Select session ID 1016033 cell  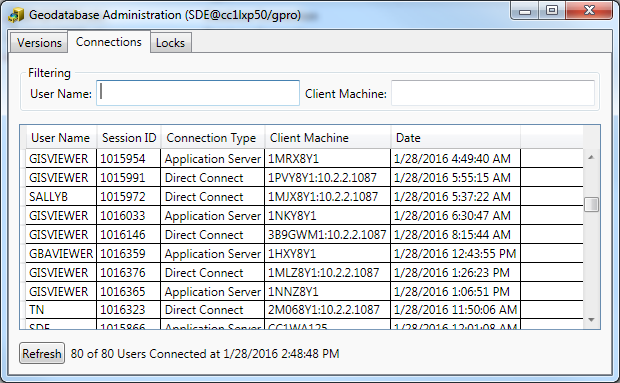tap(129, 215)
